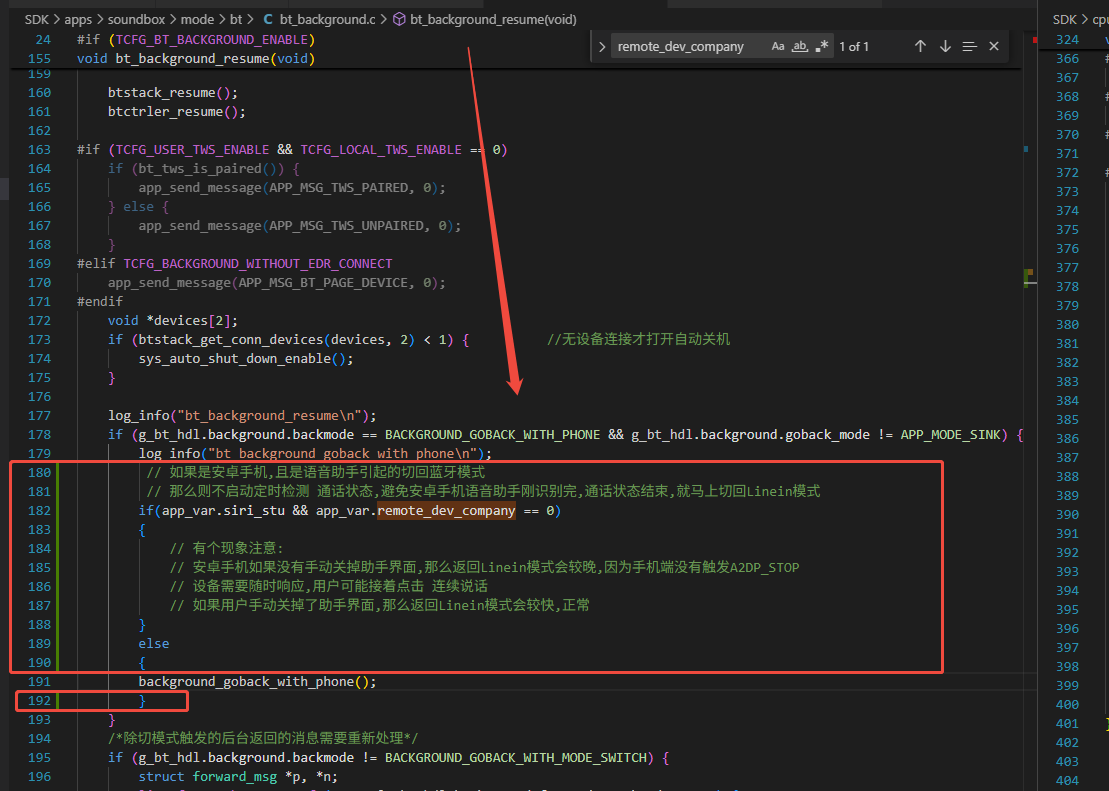Go to next match in find widget

coord(945,46)
